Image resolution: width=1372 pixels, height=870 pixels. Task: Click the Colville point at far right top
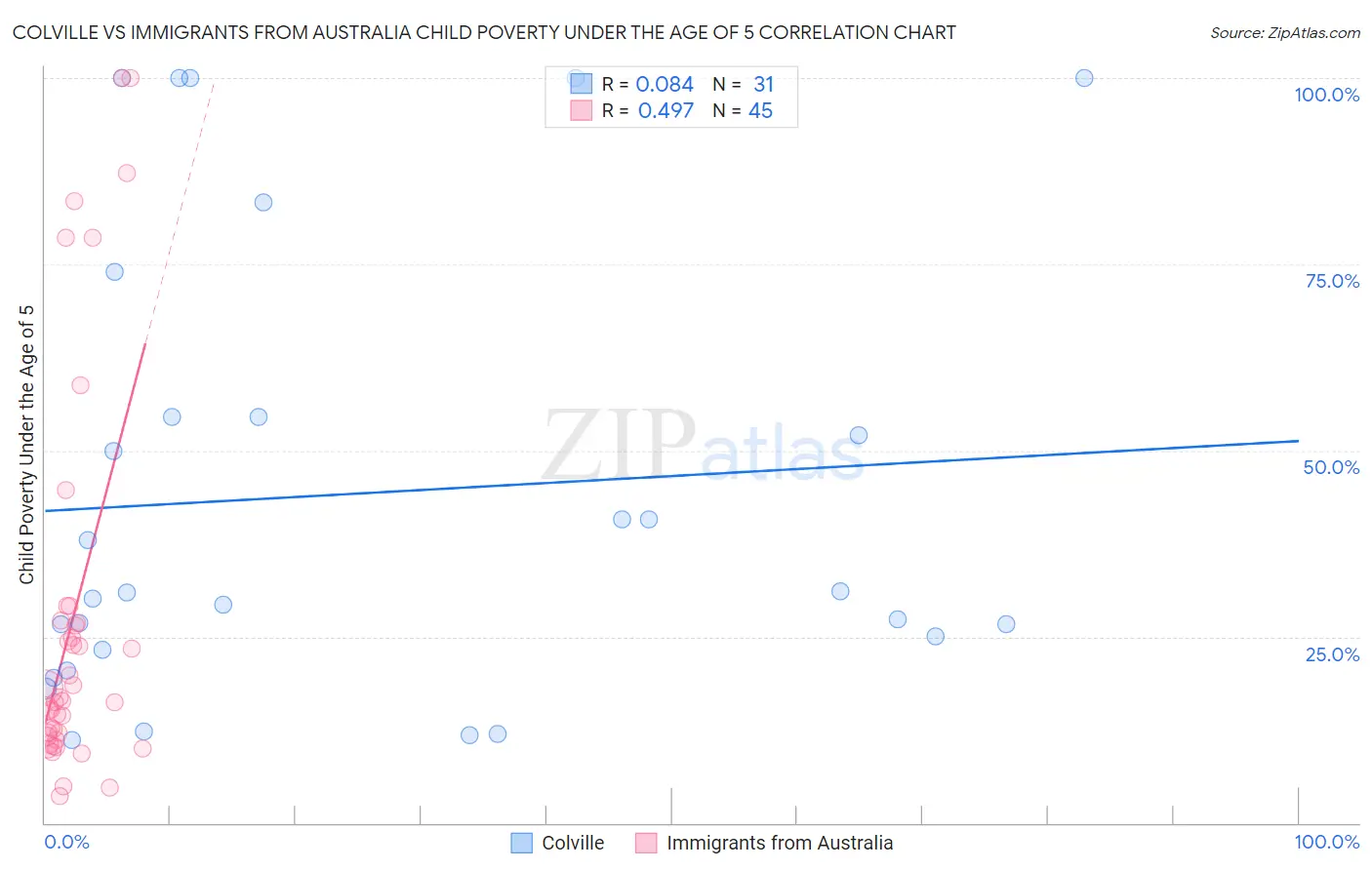pos(1084,78)
